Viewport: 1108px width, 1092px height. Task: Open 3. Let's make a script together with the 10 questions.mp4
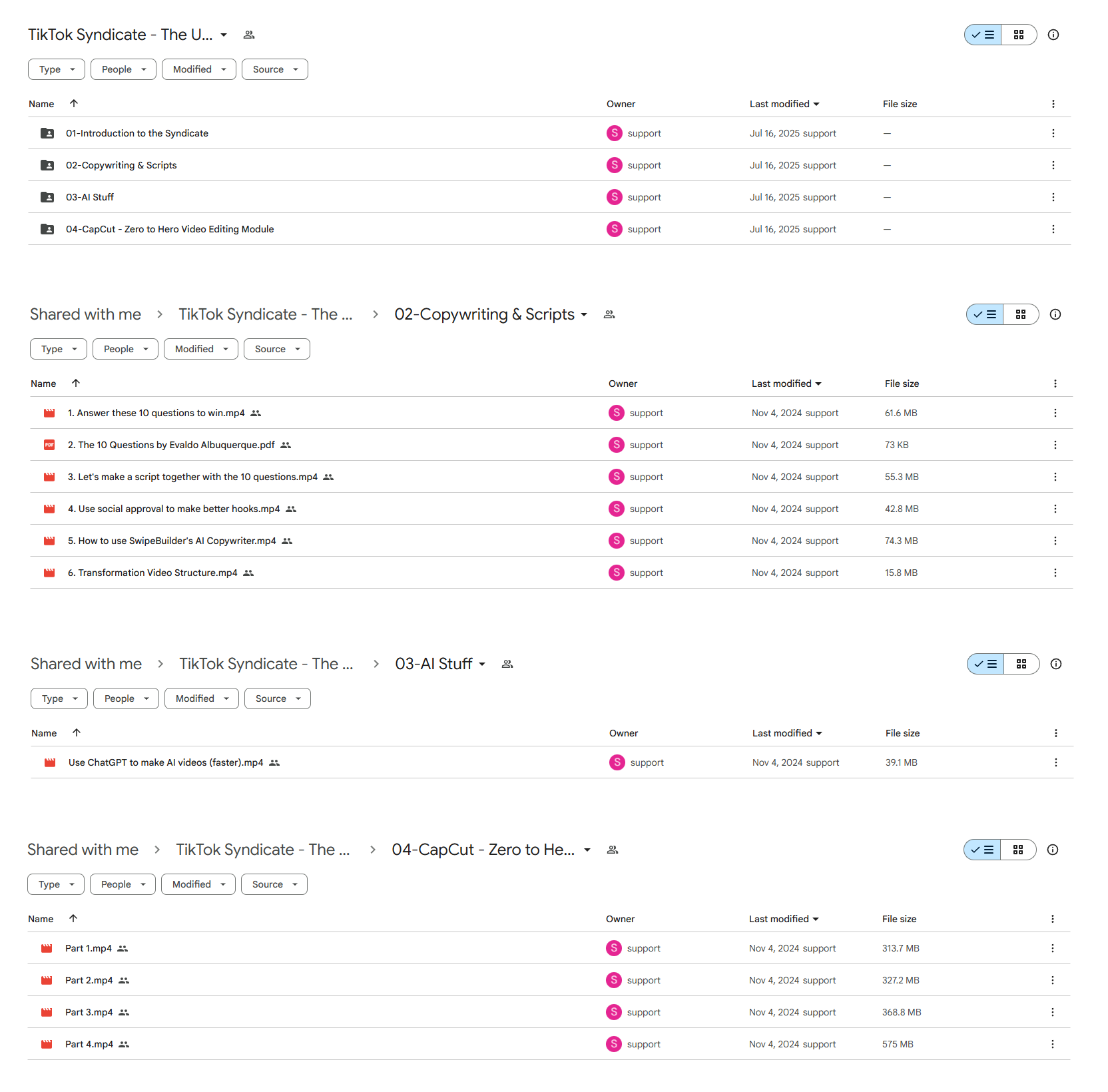(x=192, y=477)
